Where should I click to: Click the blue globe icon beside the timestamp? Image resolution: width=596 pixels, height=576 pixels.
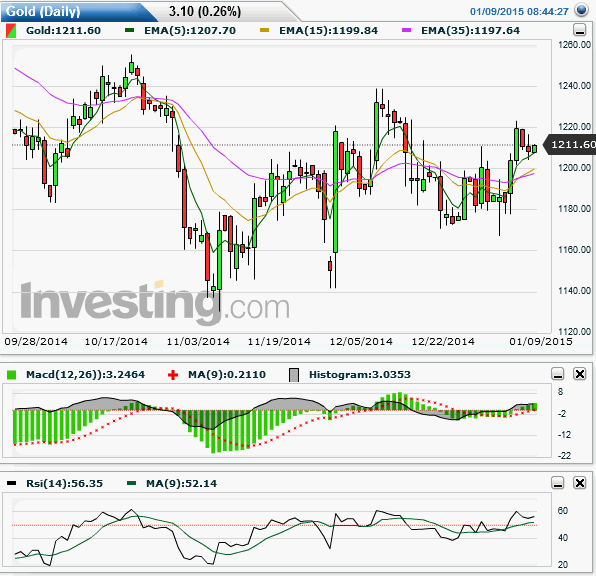[x=582, y=10]
